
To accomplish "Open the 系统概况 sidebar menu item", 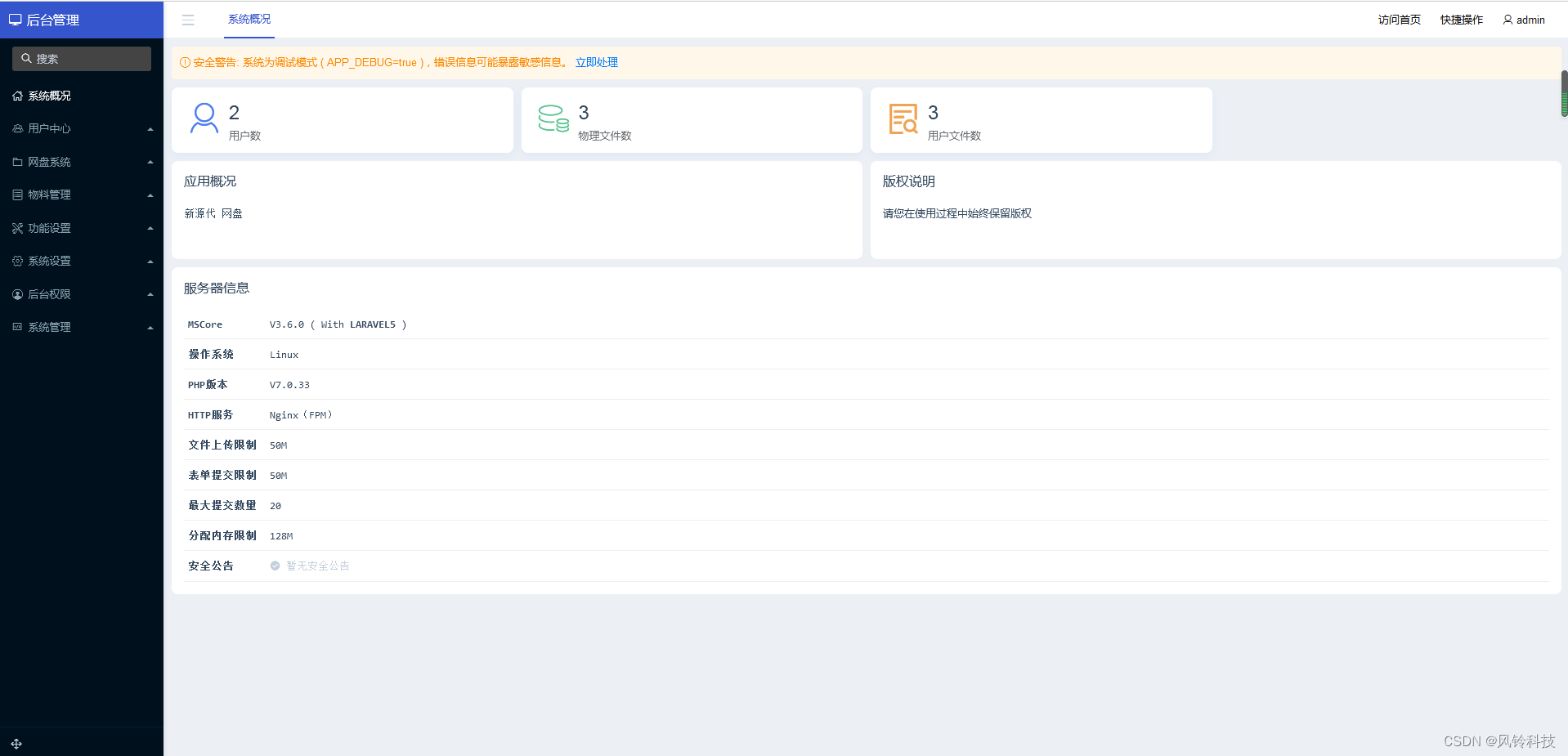I will (82, 96).
